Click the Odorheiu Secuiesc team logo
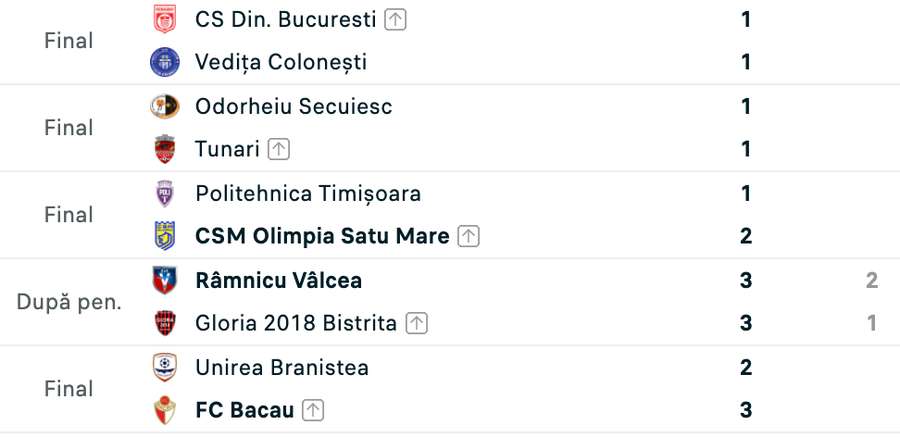This screenshot has height=437, width=900. coord(165,106)
